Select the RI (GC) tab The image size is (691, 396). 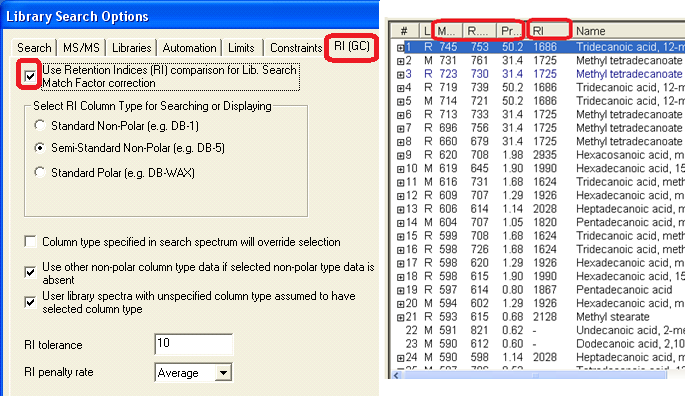pos(352,46)
